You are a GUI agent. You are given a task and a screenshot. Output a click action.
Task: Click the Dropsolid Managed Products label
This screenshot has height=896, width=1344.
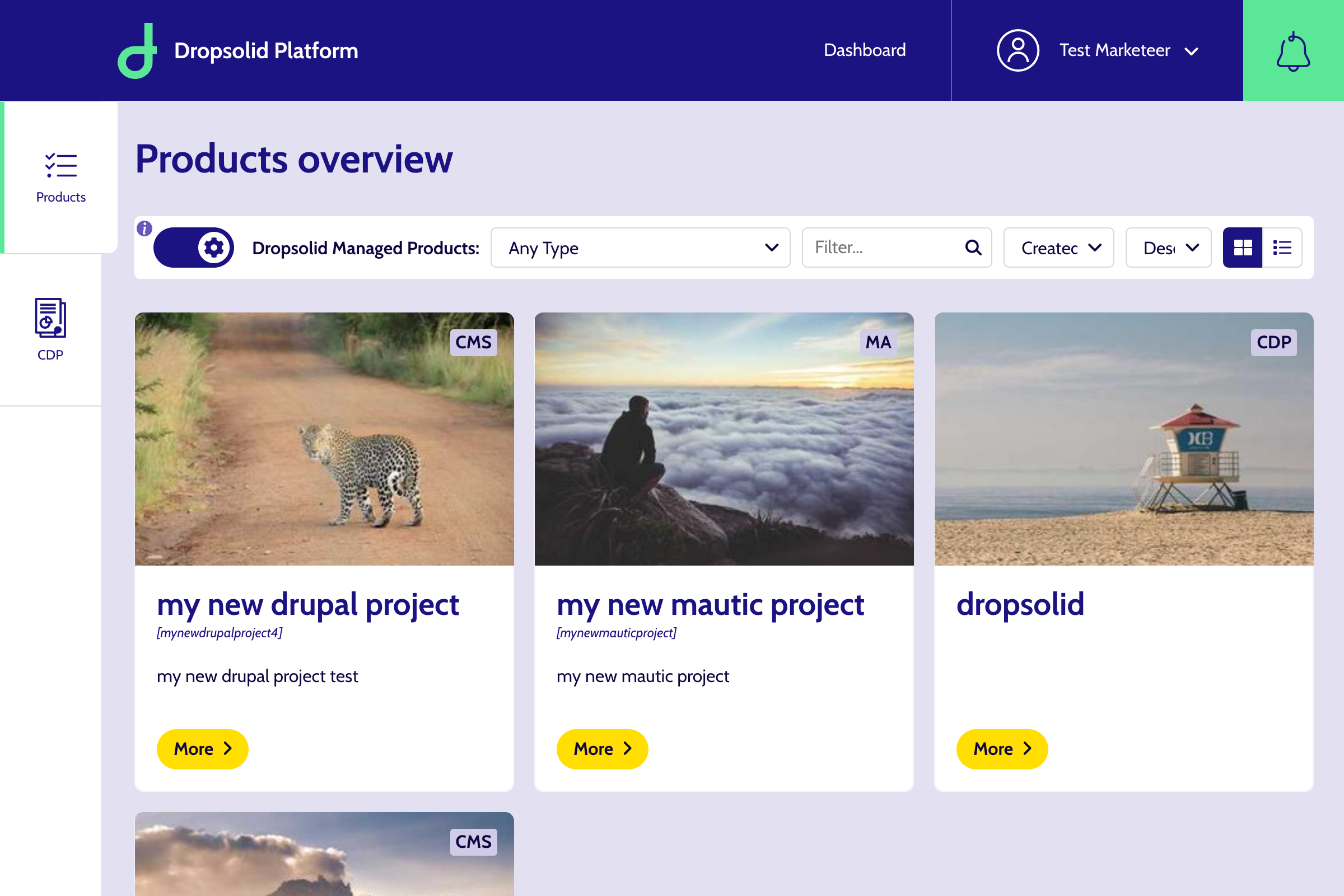click(366, 248)
